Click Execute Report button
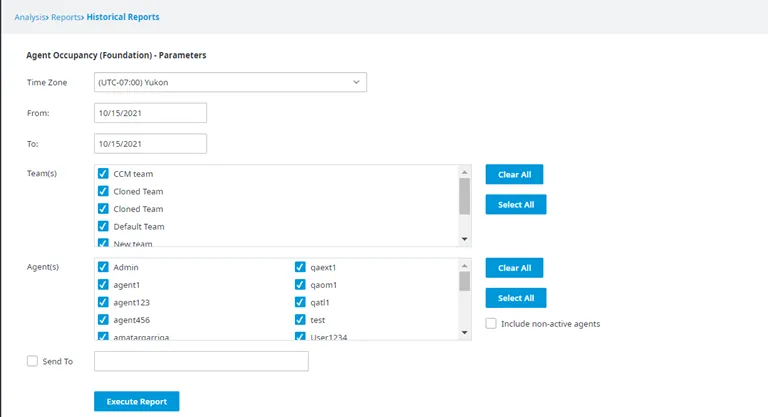The width and height of the screenshot is (768, 417). point(137,401)
